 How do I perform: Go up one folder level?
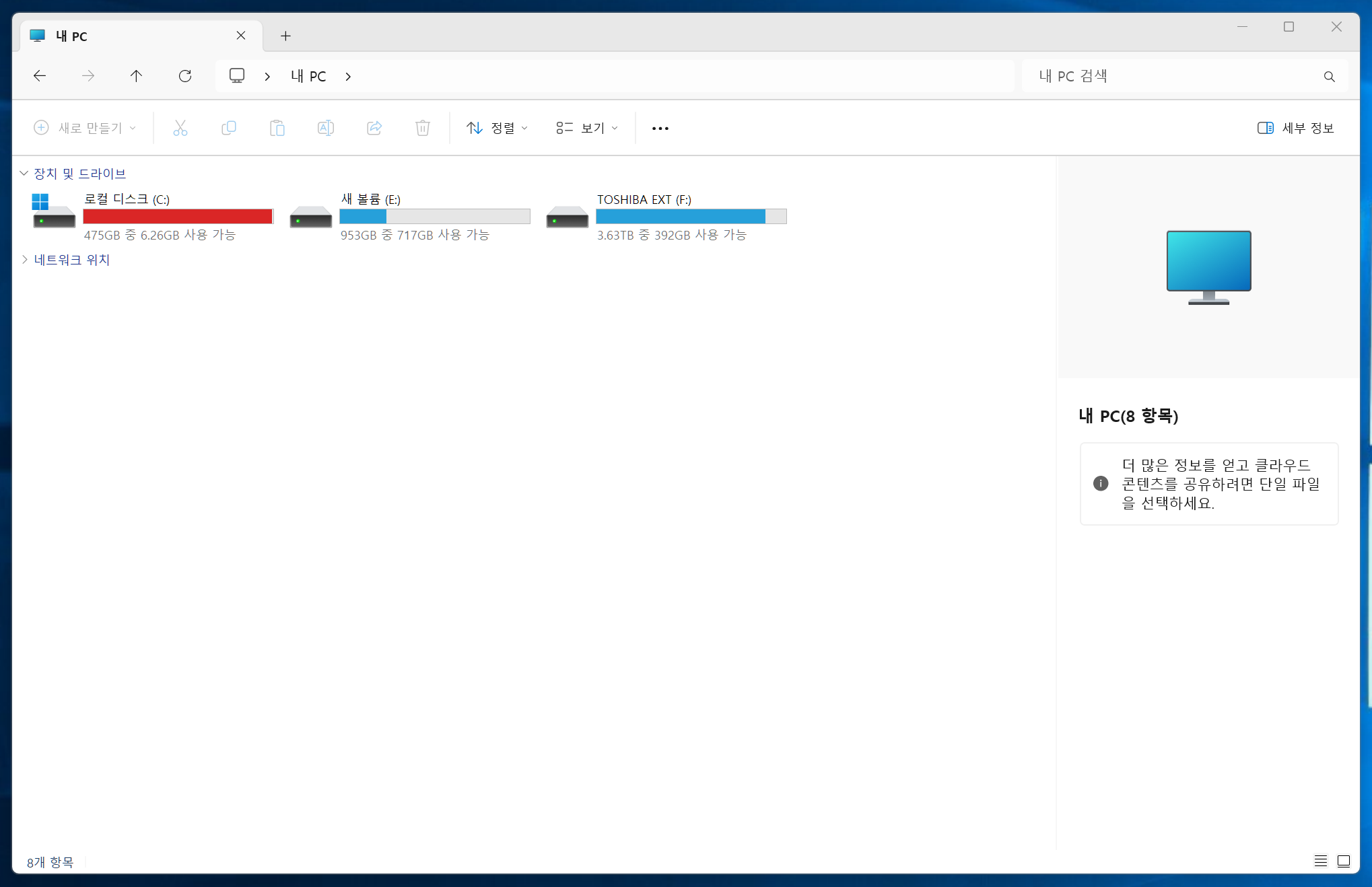pyautogui.click(x=136, y=76)
